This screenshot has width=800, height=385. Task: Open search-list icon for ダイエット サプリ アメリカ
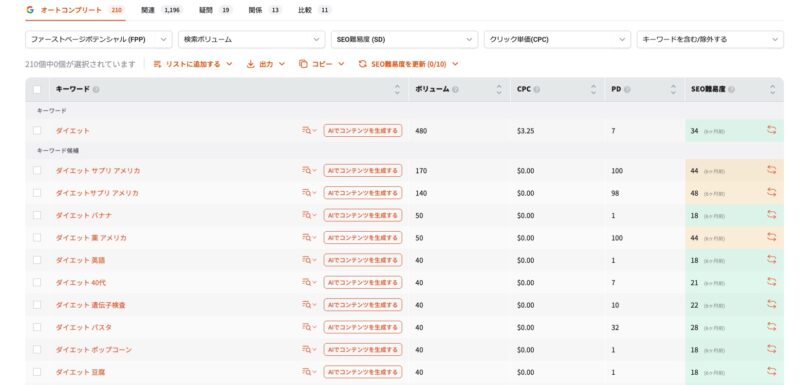click(x=309, y=170)
